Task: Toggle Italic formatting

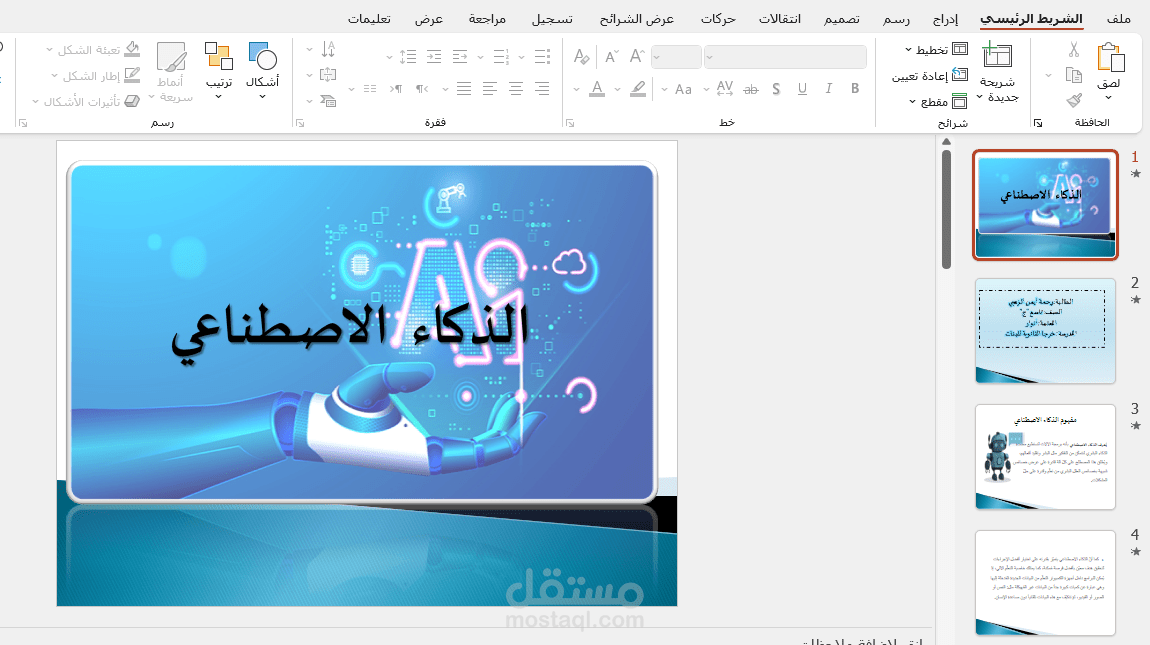Action: coord(828,89)
